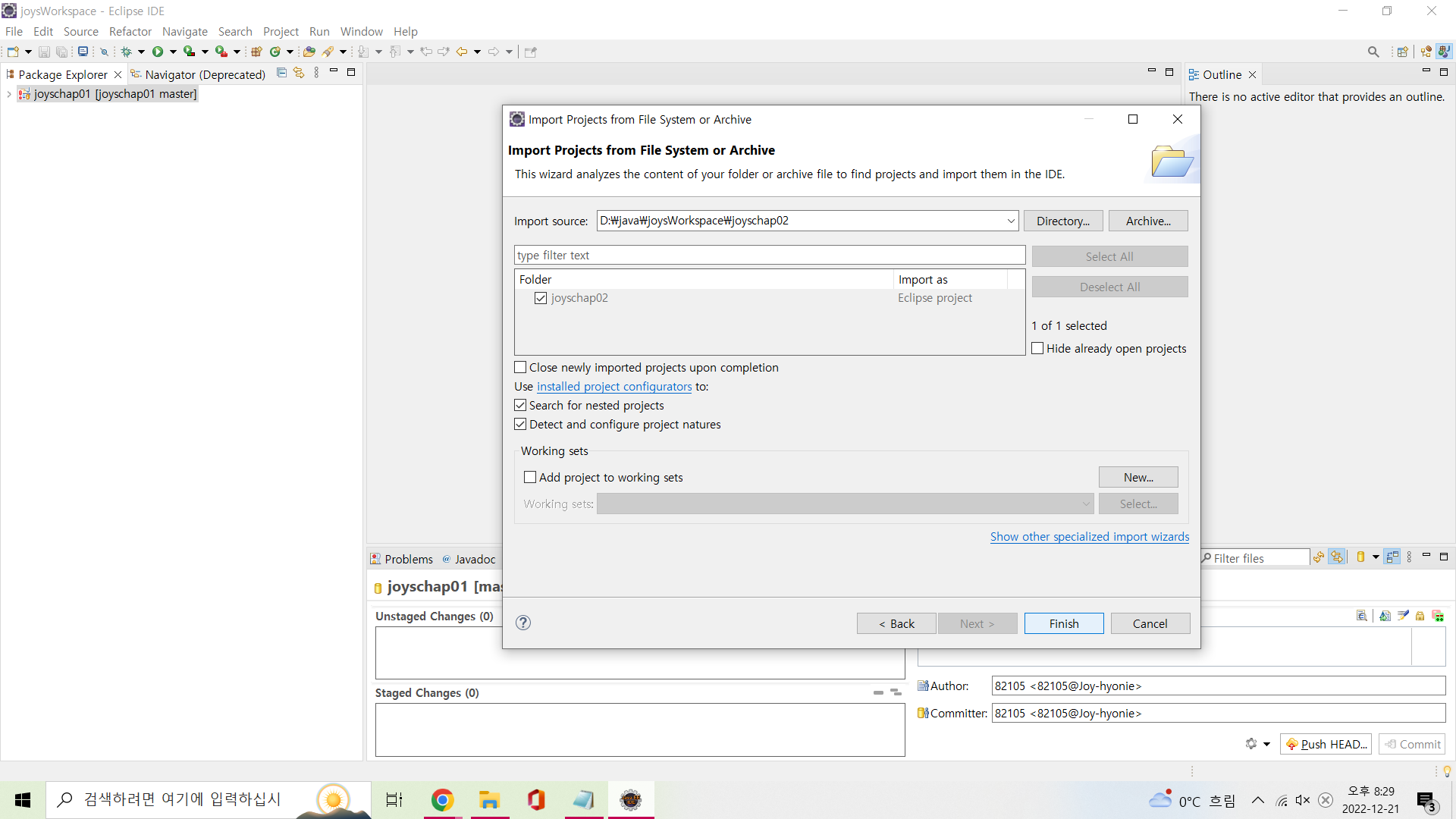Image resolution: width=1456 pixels, height=819 pixels.
Task: Expand the Working sets combo box
Action: click(1087, 504)
